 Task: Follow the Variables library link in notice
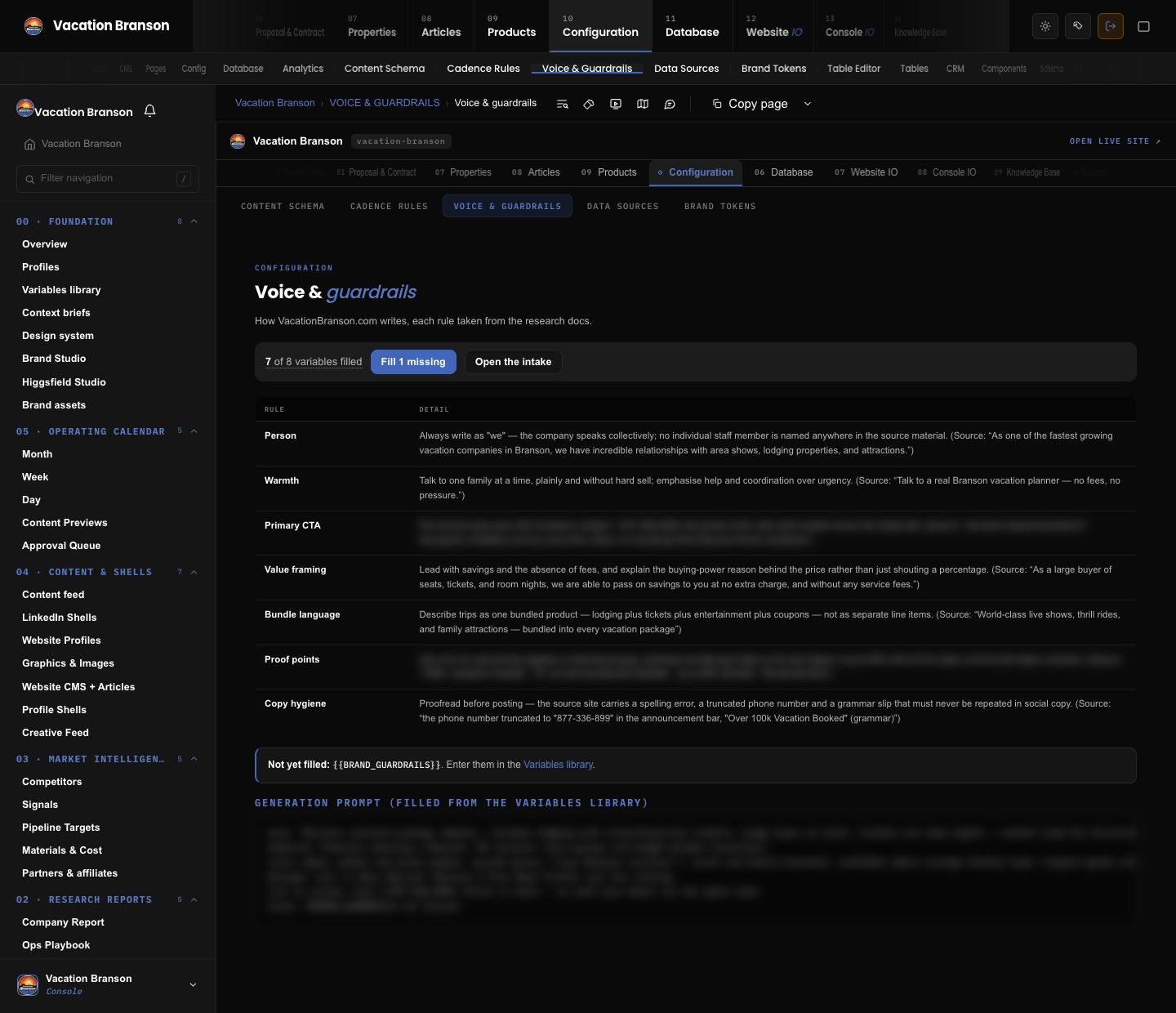point(558,765)
